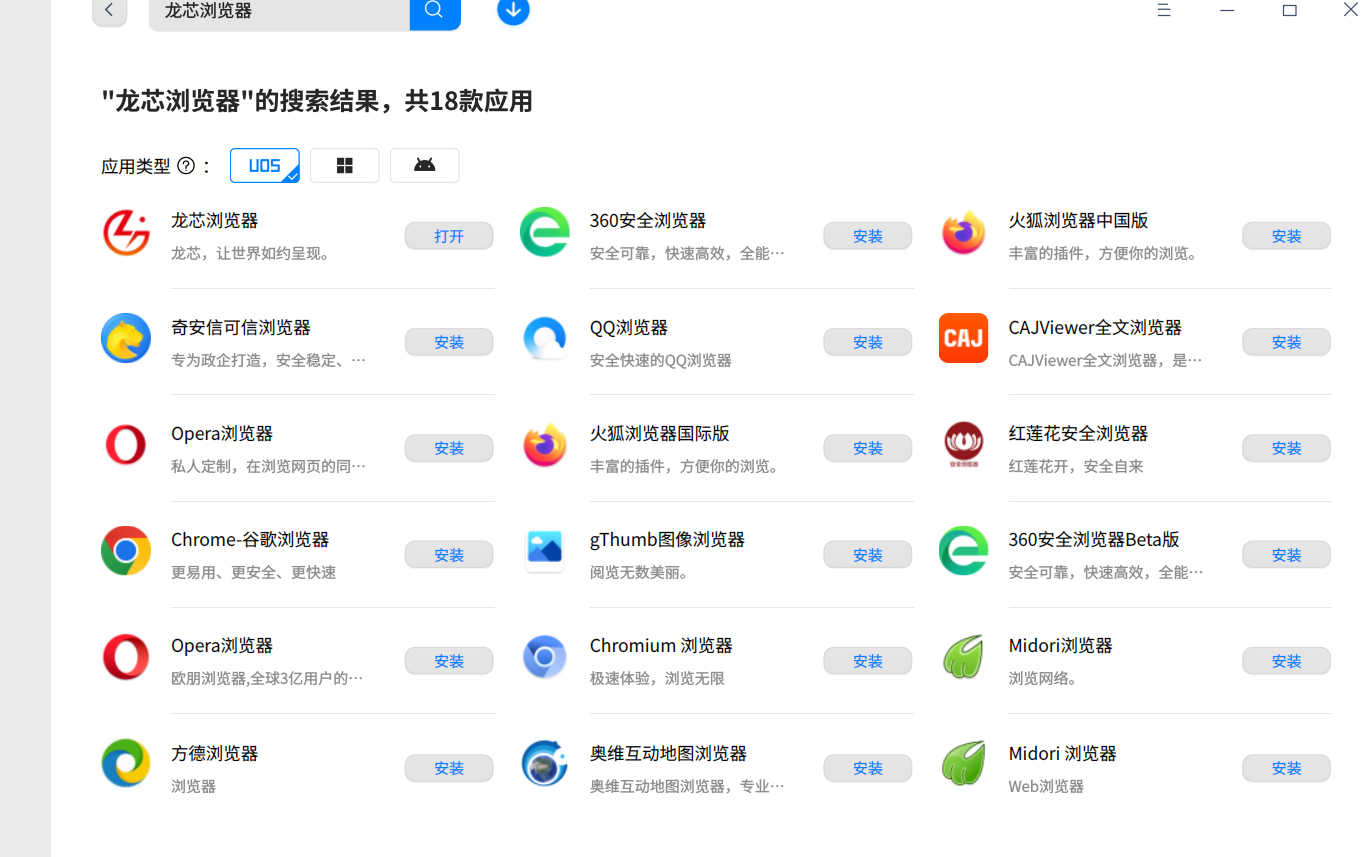The width and height of the screenshot is (1372, 857).
Task: Open the hamburger main menu
Action: tap(1164, 10)
